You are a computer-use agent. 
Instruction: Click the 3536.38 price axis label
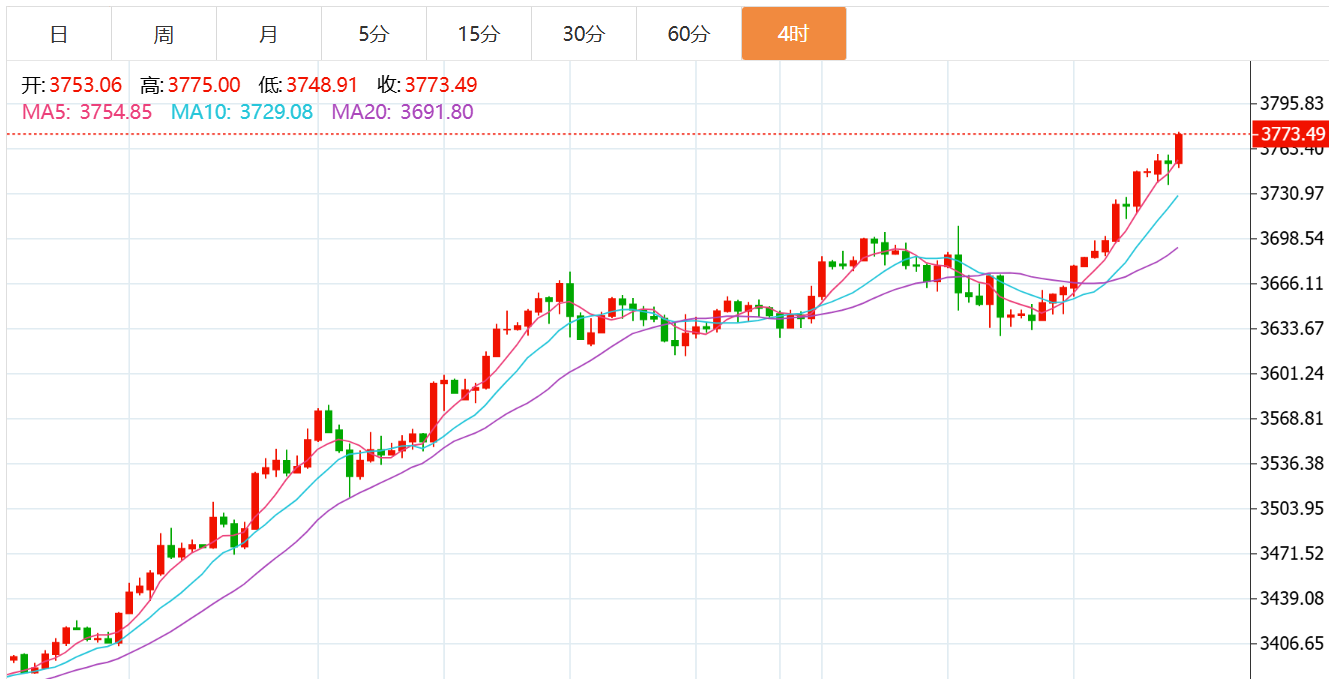tap(1293, 463)
